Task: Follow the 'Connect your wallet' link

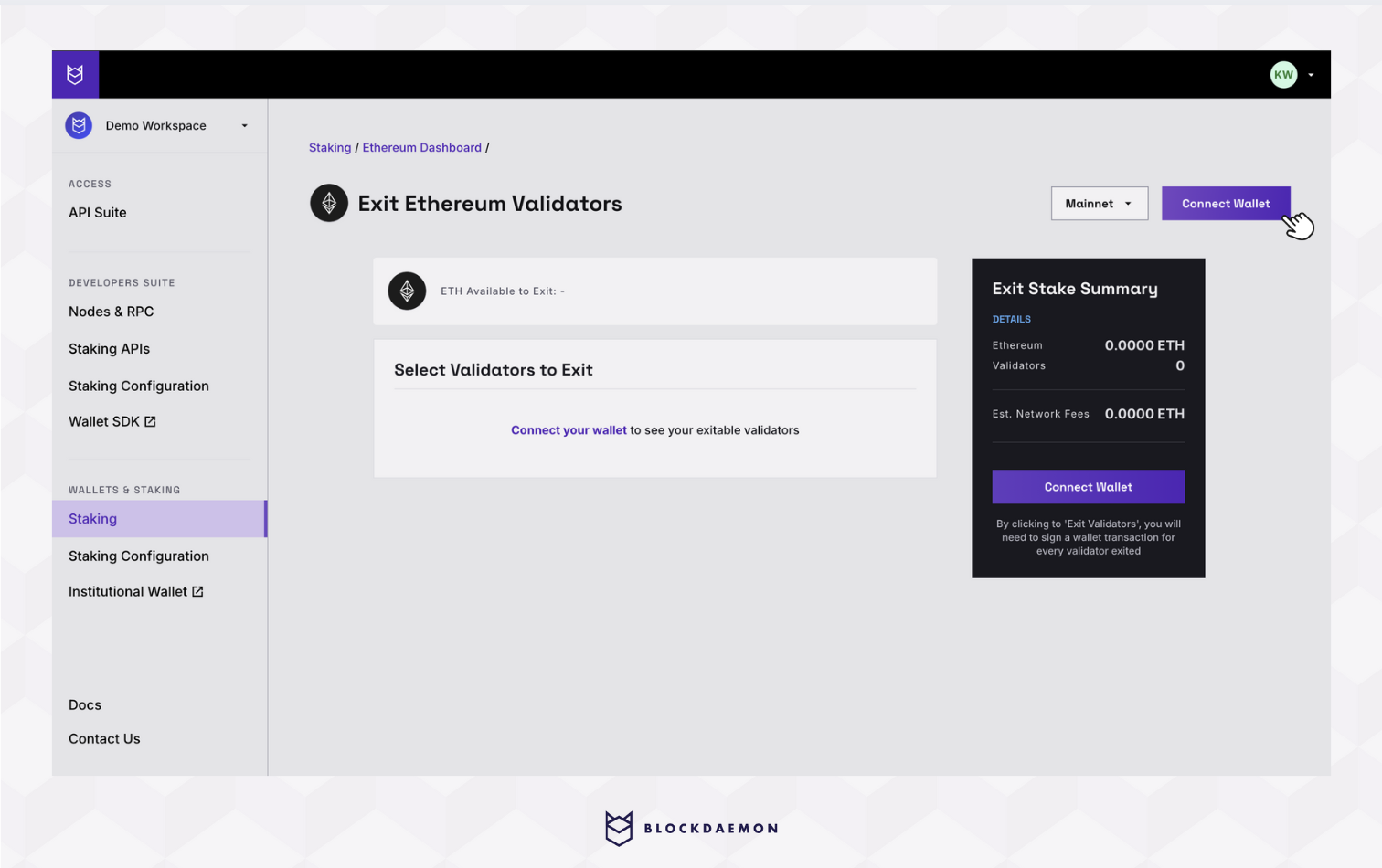Action: [569, 429]
